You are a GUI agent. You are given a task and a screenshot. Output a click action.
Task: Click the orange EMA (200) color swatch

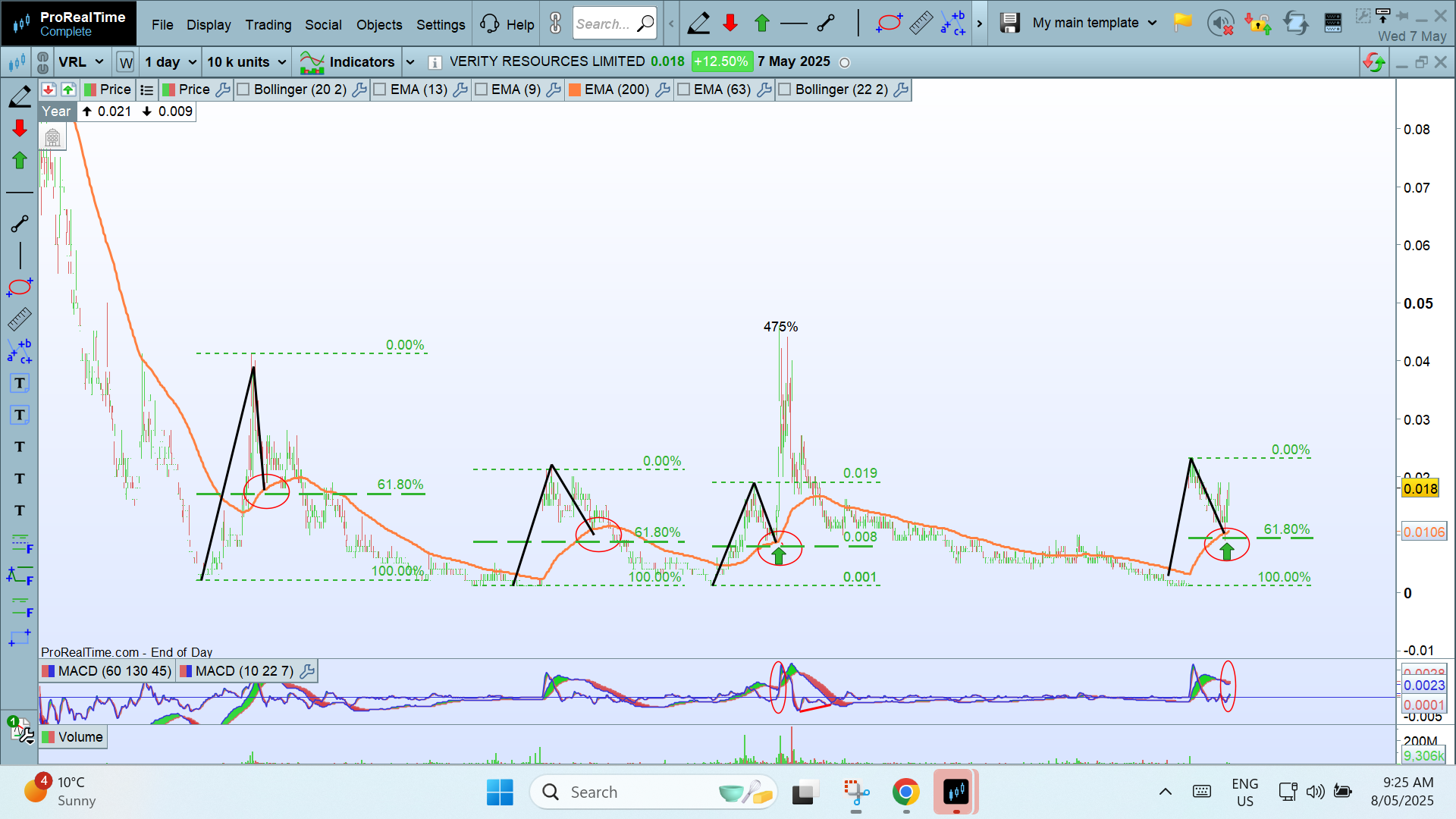575,89
